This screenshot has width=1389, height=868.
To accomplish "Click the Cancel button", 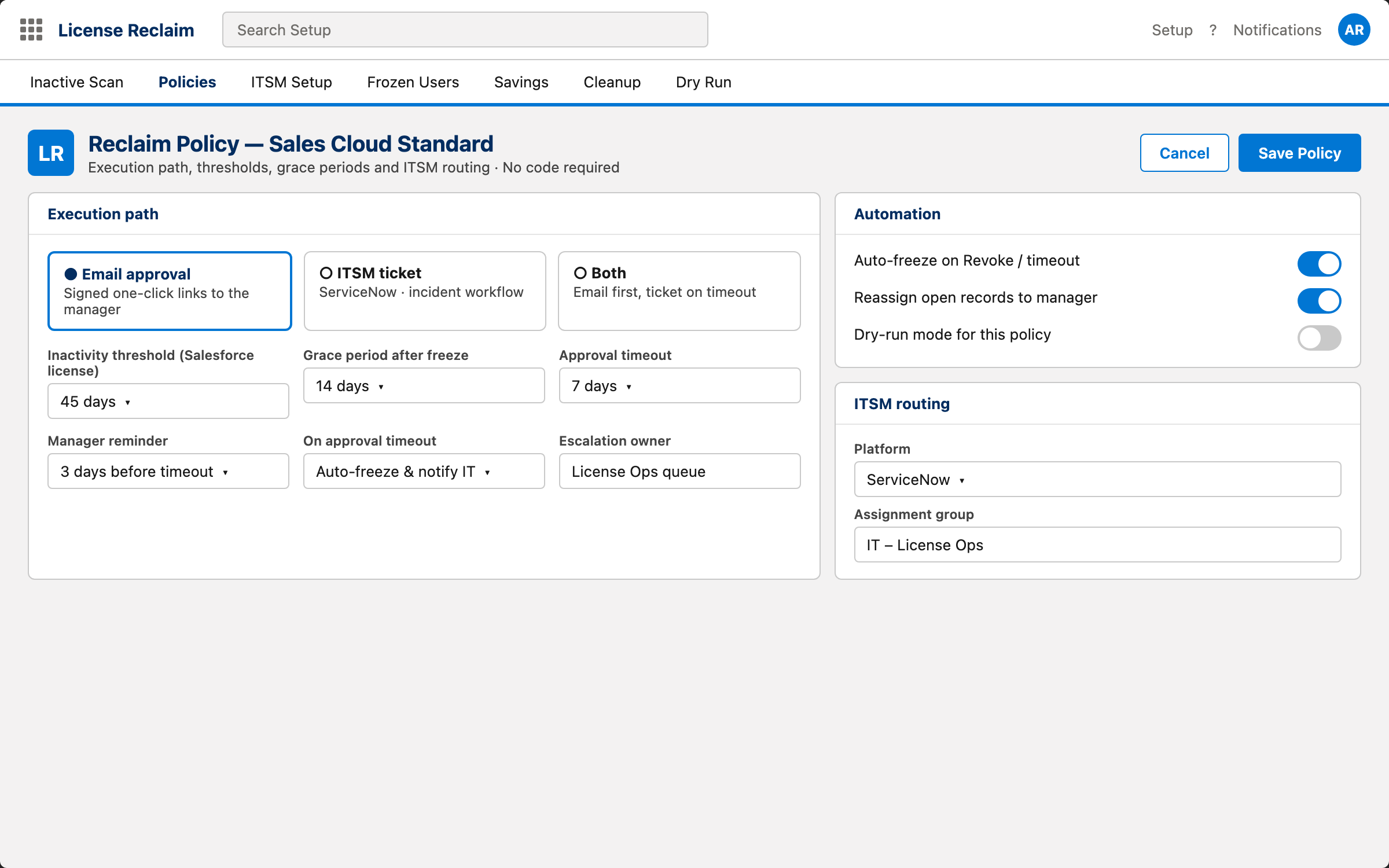I will coord(1185,153).
